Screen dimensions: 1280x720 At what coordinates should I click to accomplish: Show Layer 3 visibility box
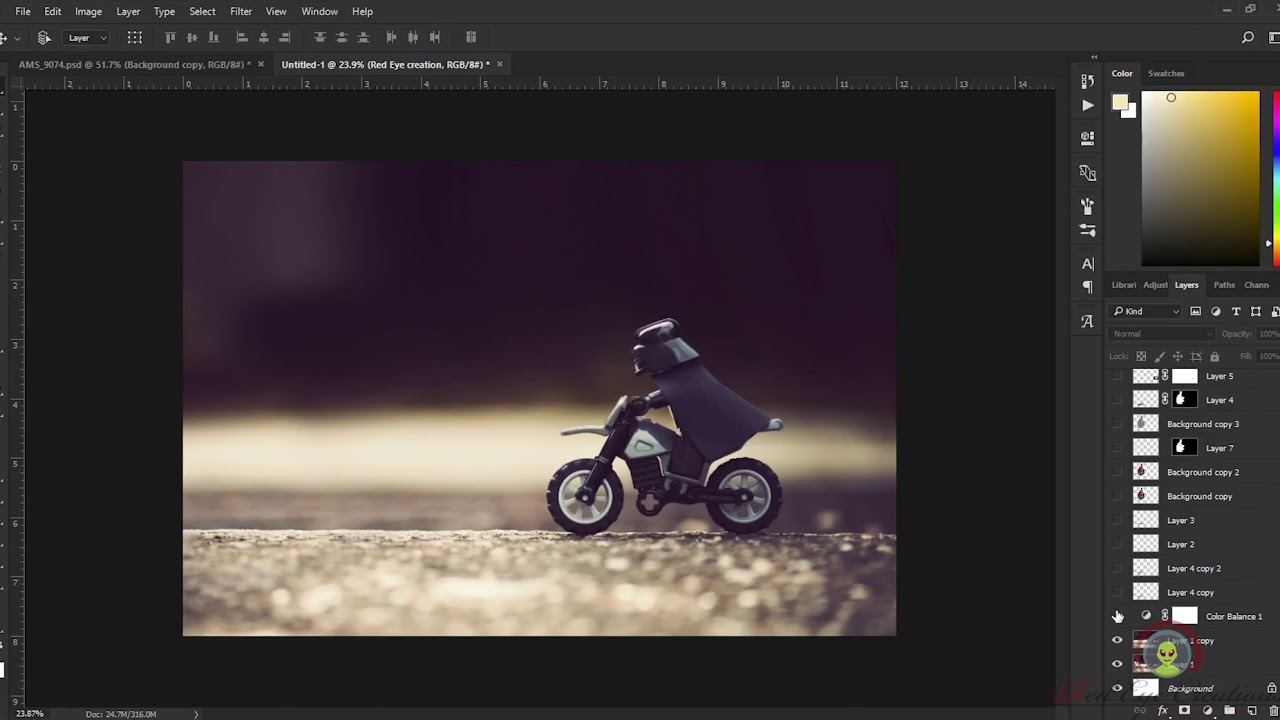click(x=1118, y=520)
